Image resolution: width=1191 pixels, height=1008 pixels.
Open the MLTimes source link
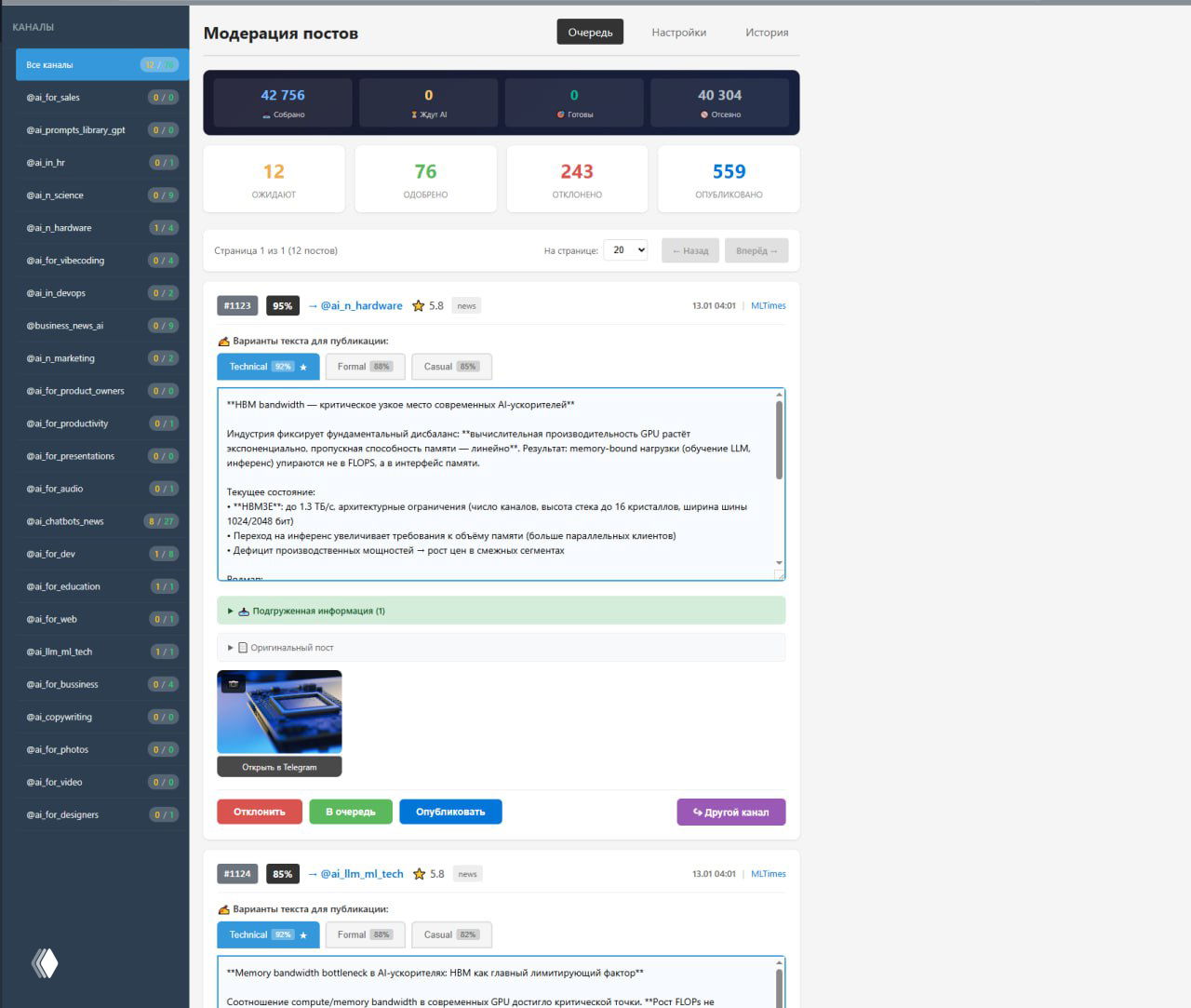(x=768, y=305)
